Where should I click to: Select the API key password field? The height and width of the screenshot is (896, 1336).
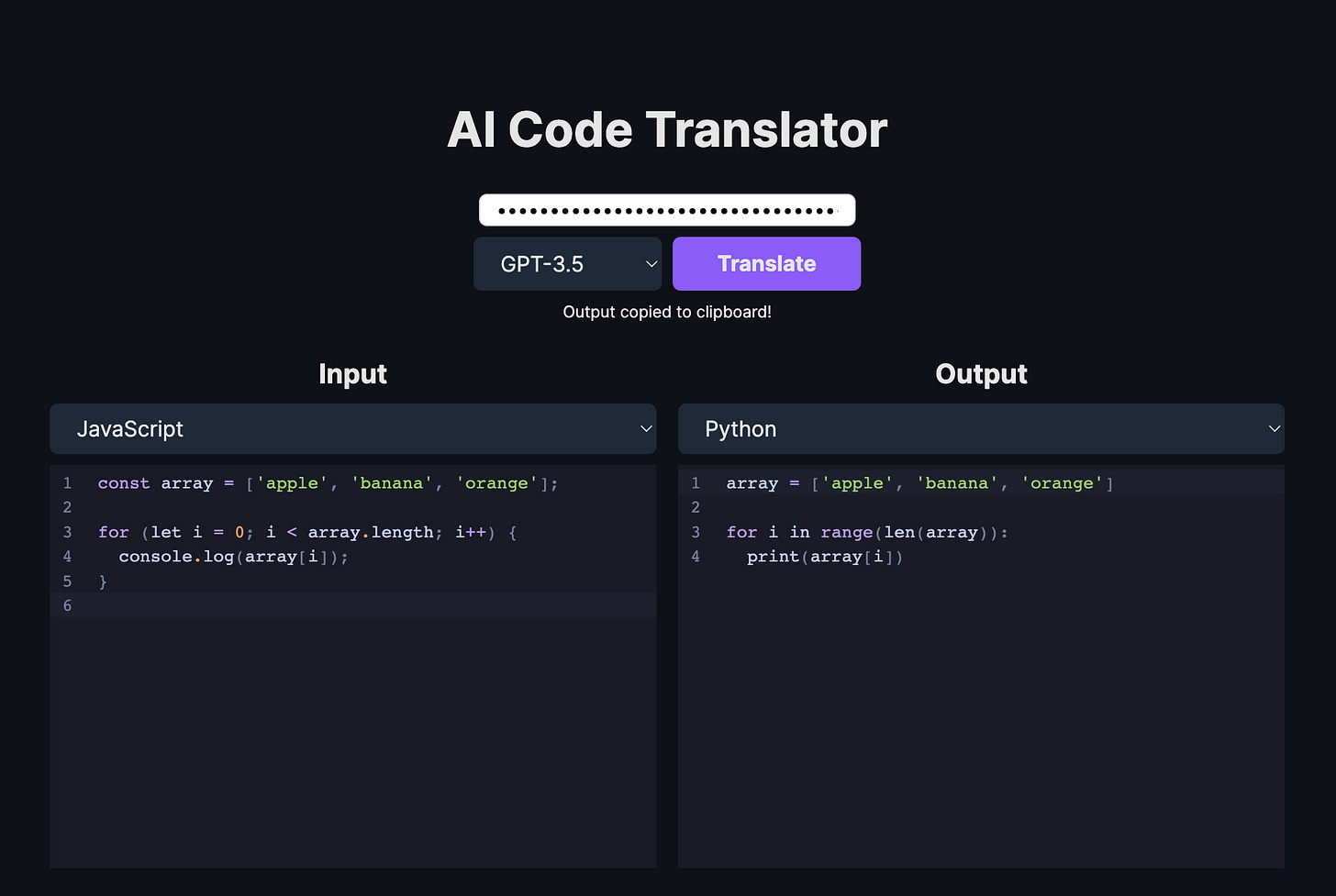coord(667,209)
